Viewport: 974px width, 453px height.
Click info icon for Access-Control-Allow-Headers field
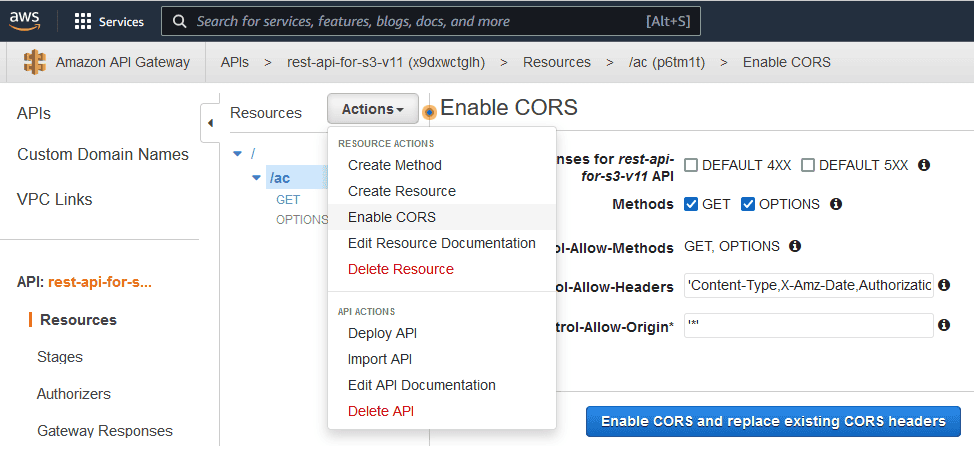(x=943, y=286)
